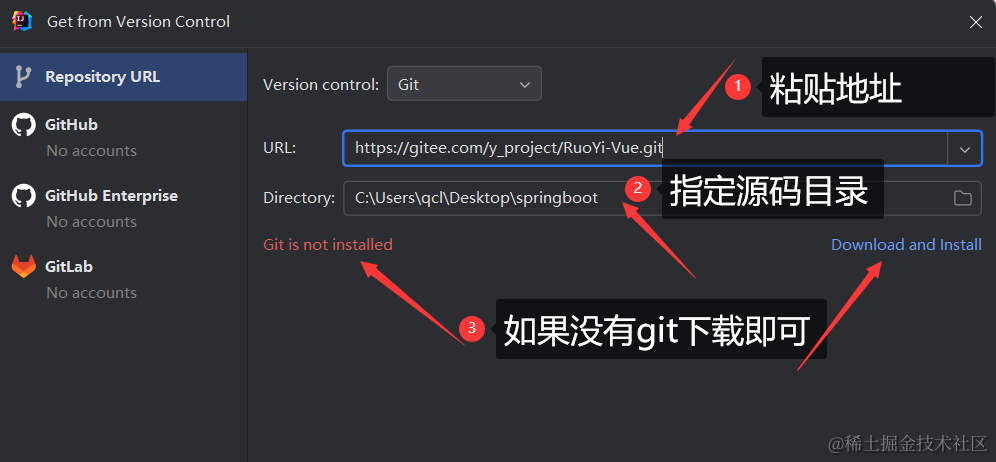Click No accounts under GitLab
996x462 pixels.
tap(91, 293)
